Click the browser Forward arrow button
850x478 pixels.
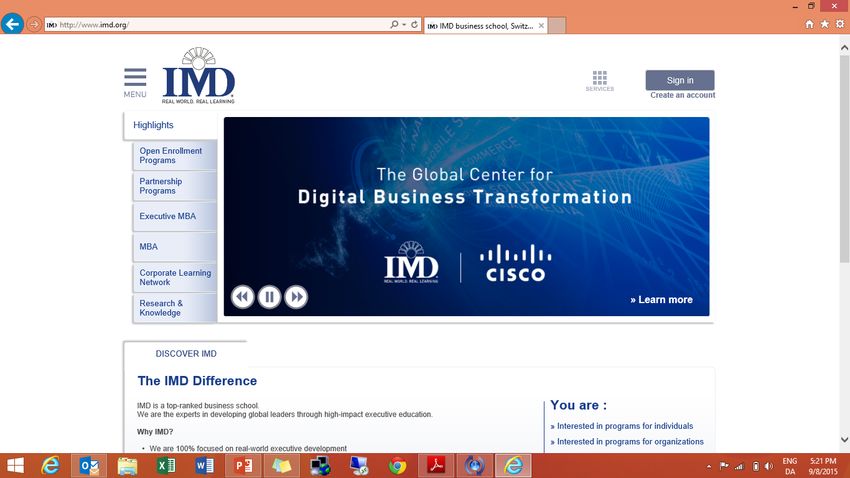[34, 24]
